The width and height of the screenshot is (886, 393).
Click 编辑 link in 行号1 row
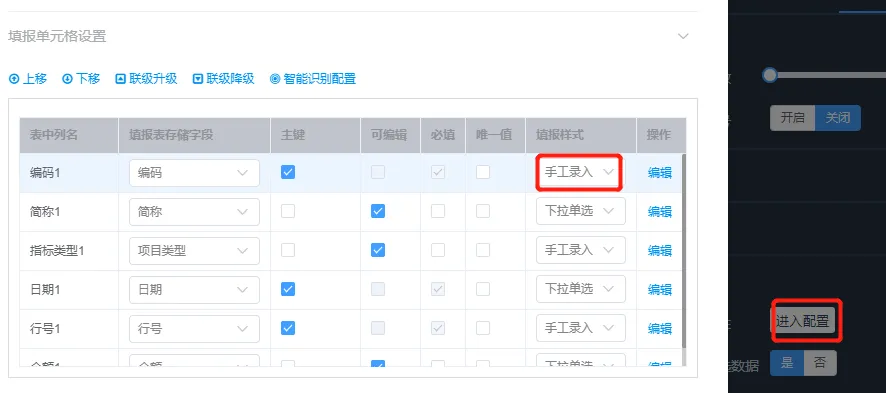[659, 329]
